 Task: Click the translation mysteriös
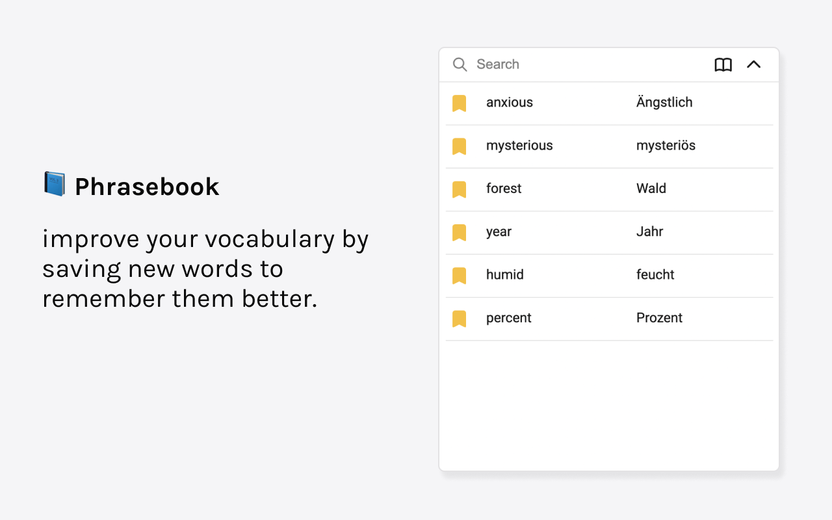pos(666,146)
